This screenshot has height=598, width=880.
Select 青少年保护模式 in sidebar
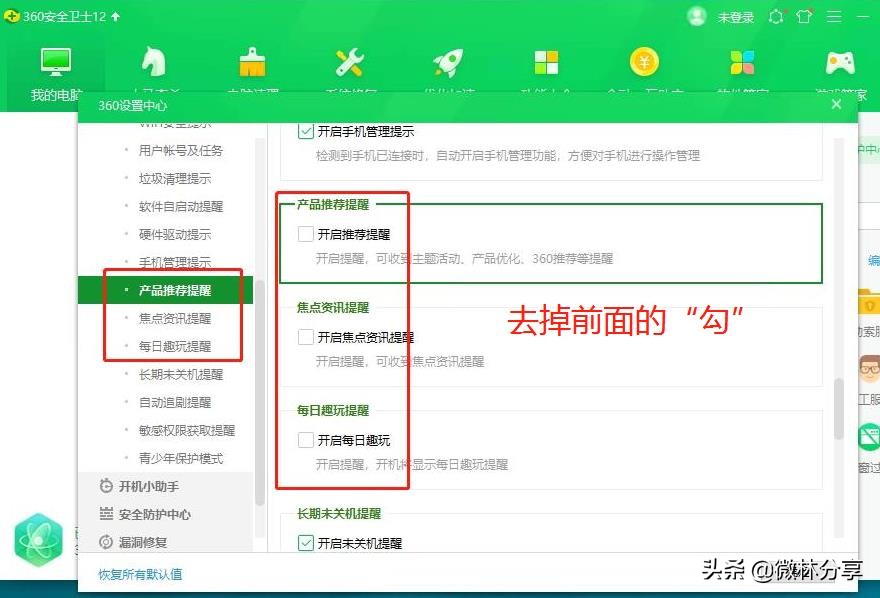(x=180, y=458)
